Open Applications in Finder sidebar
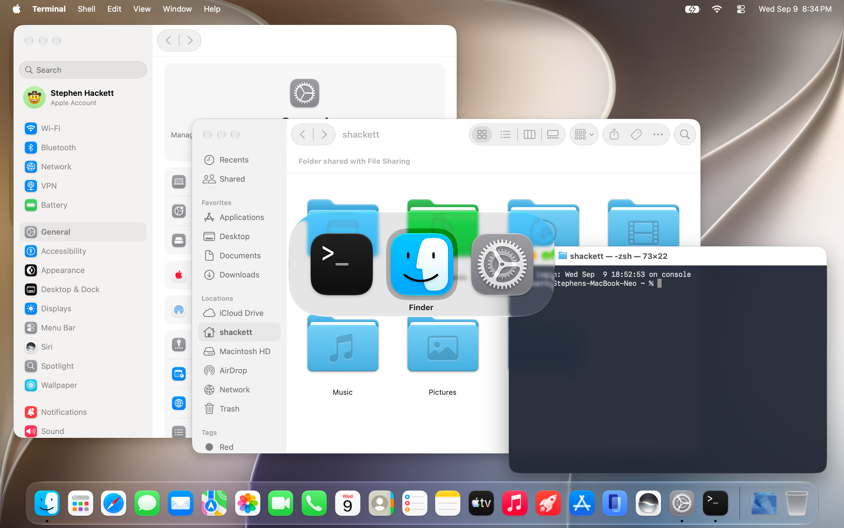The width and height of the screenshot is (844, 528). pyautogui.click(x=238, y=217)
